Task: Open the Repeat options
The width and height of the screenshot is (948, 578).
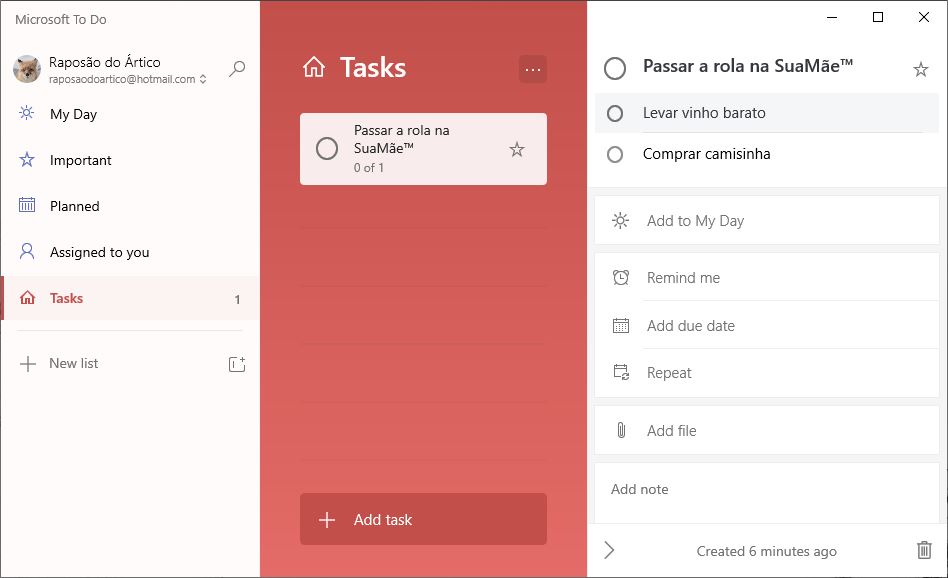Action: point(767,373)
